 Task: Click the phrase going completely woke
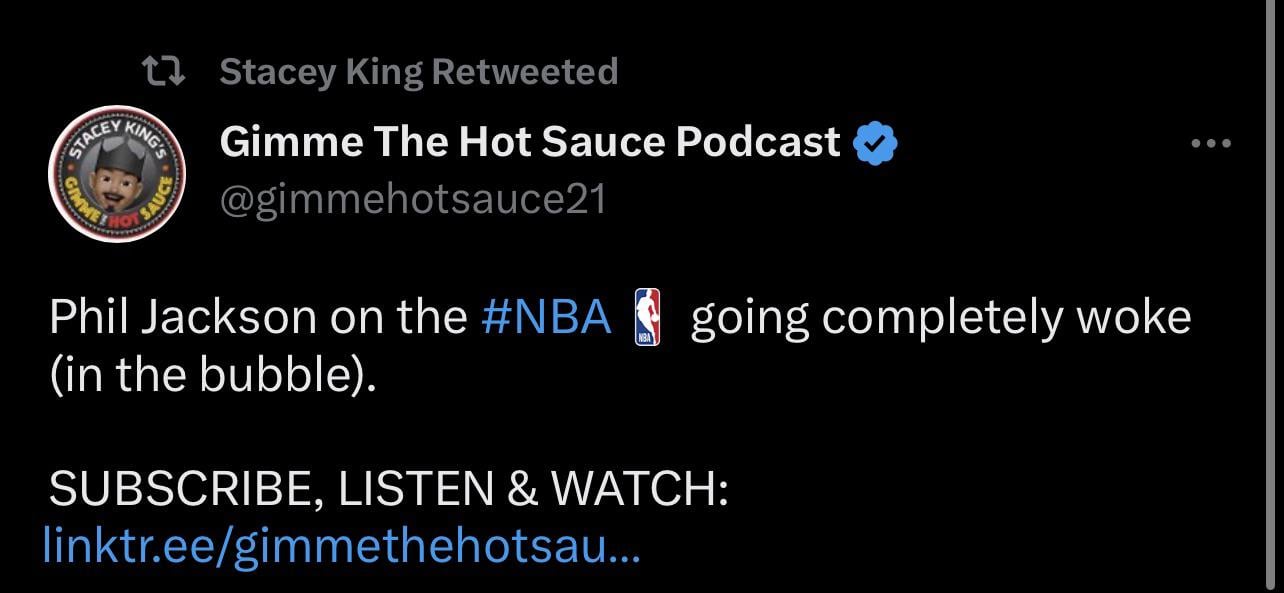(x=940, y=317)
